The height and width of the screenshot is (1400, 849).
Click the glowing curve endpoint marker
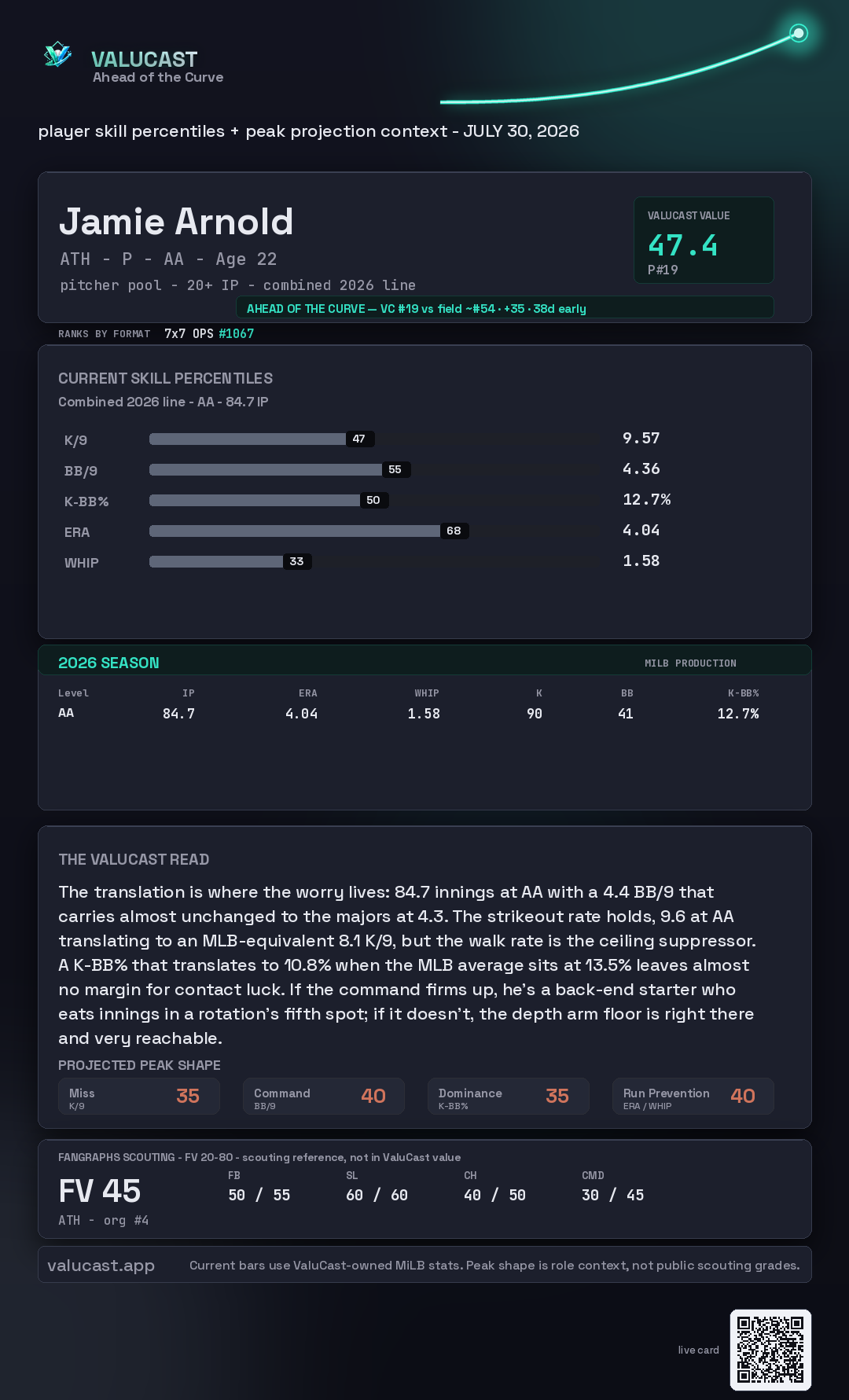[799, 33]
